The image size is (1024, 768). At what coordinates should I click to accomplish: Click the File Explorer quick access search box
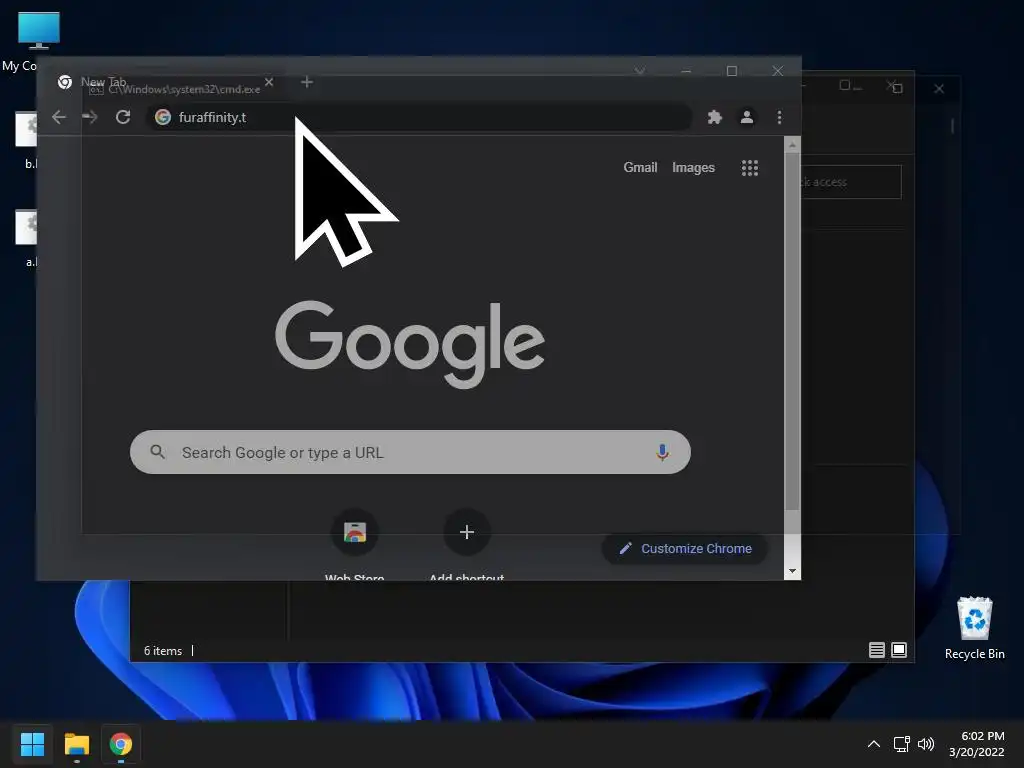click(851, 182)
